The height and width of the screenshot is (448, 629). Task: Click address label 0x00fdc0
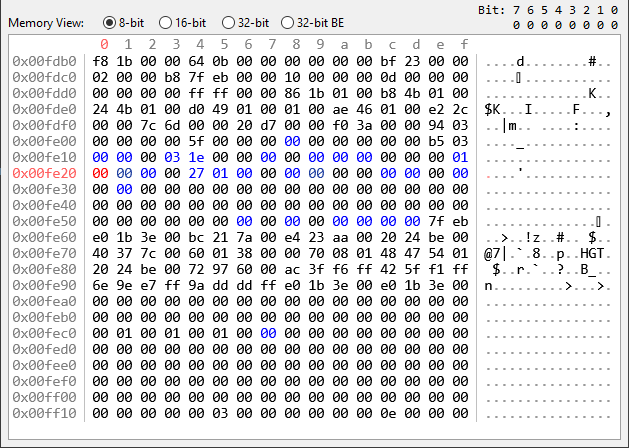44,77
